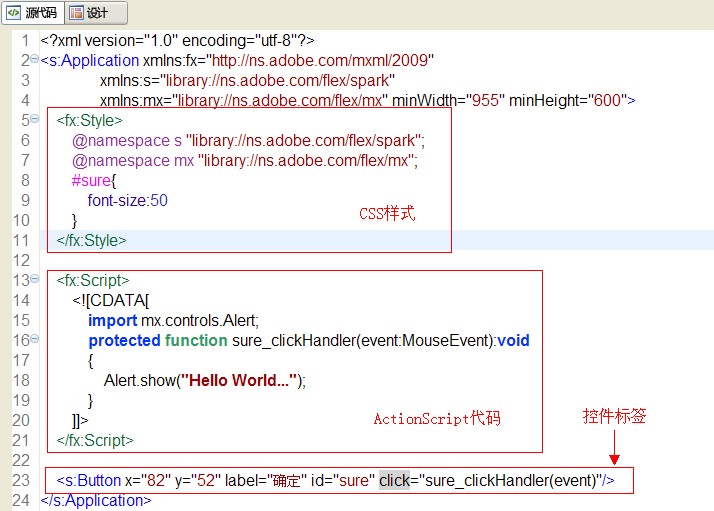Click the id="sure" attribute
714x511 pixels.
click(343, 480)
